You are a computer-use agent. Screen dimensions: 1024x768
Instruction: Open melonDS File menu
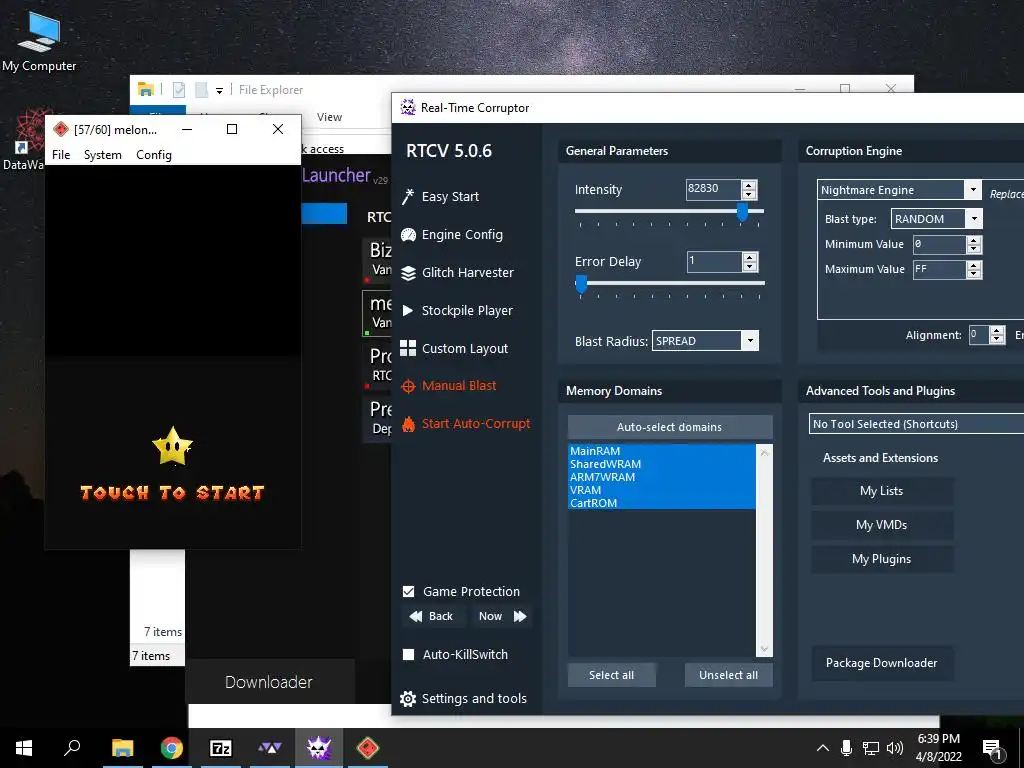point(61,155)
